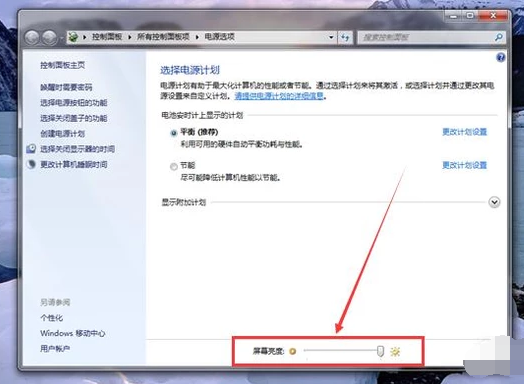Close the power options window
The image size is (524, 384).
[493, 16]
